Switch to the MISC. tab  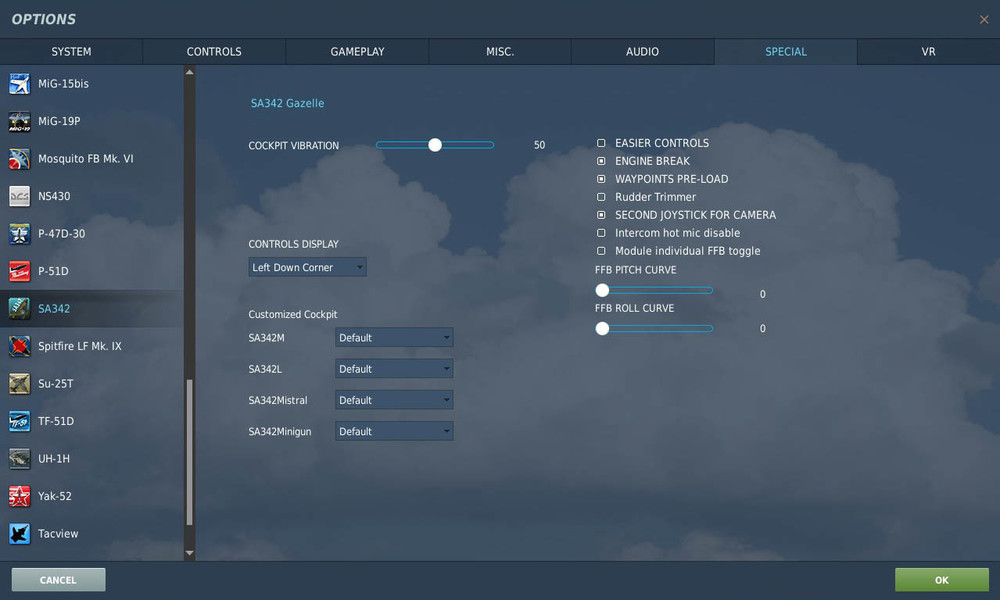(500, 52)
